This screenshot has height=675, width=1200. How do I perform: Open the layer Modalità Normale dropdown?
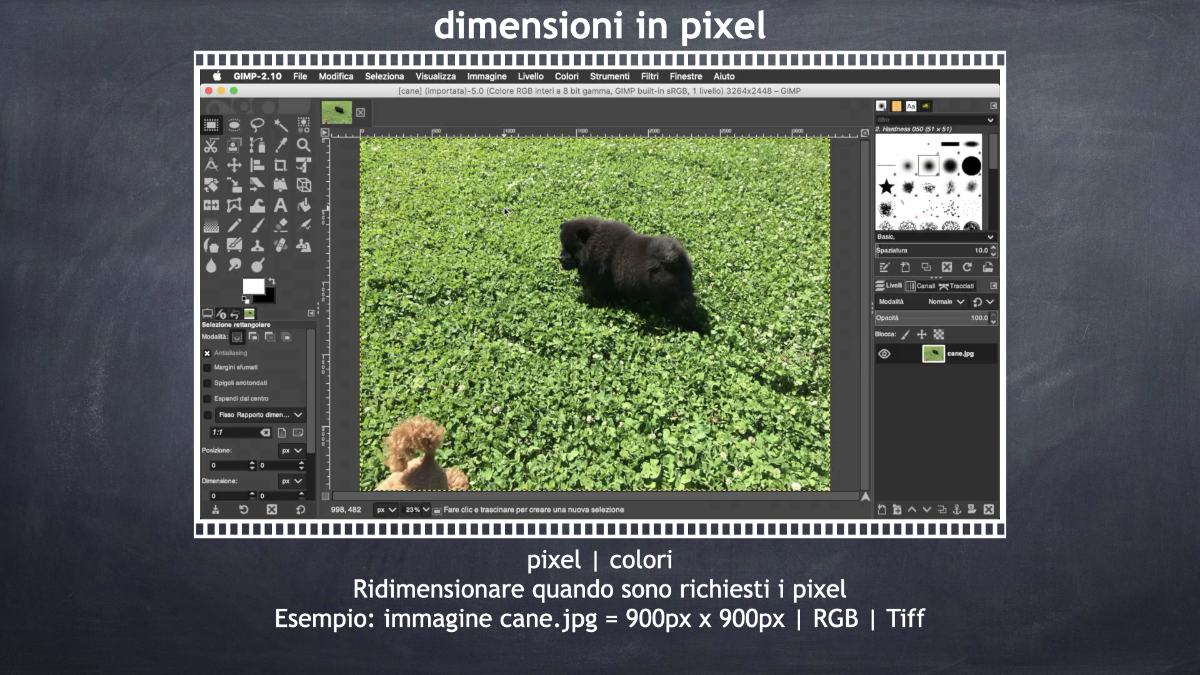point(946,301)
